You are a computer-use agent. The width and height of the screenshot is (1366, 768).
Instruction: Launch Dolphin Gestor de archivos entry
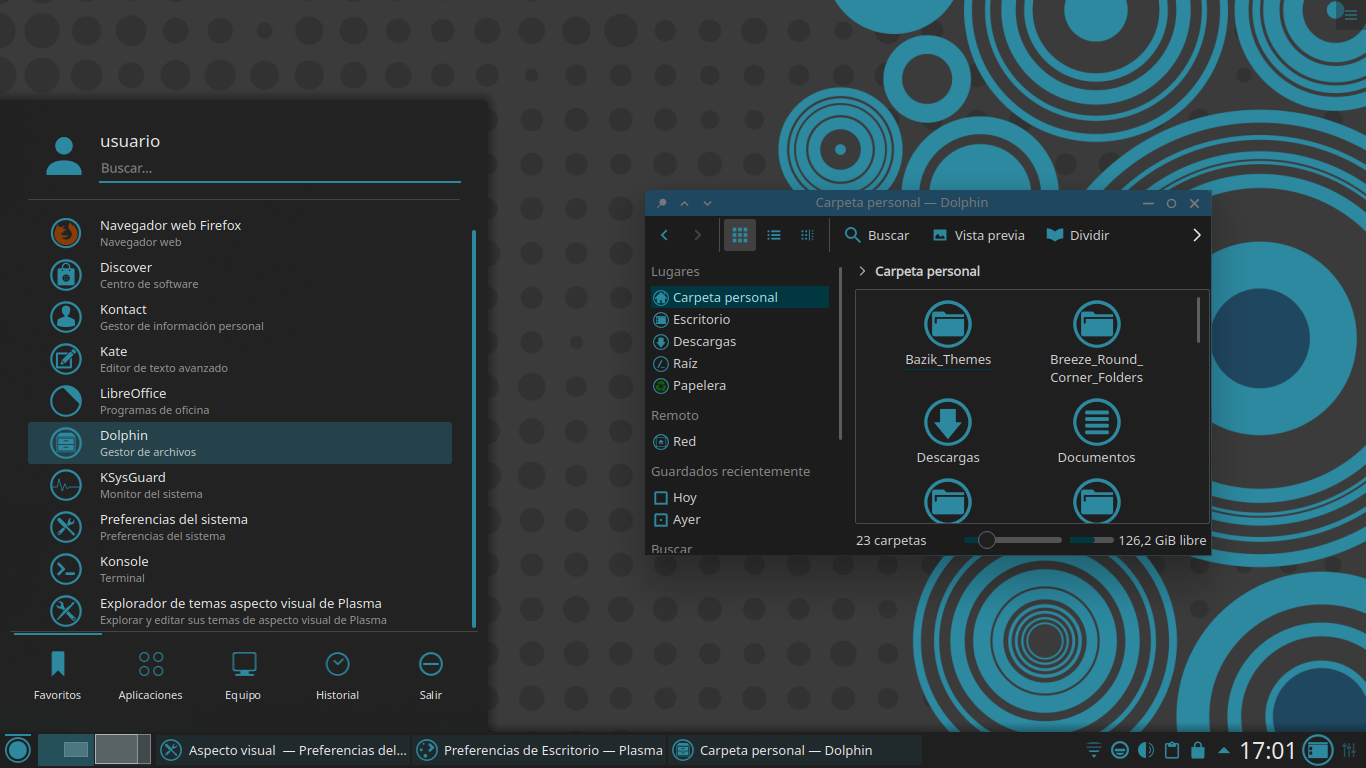pos(240,443)
